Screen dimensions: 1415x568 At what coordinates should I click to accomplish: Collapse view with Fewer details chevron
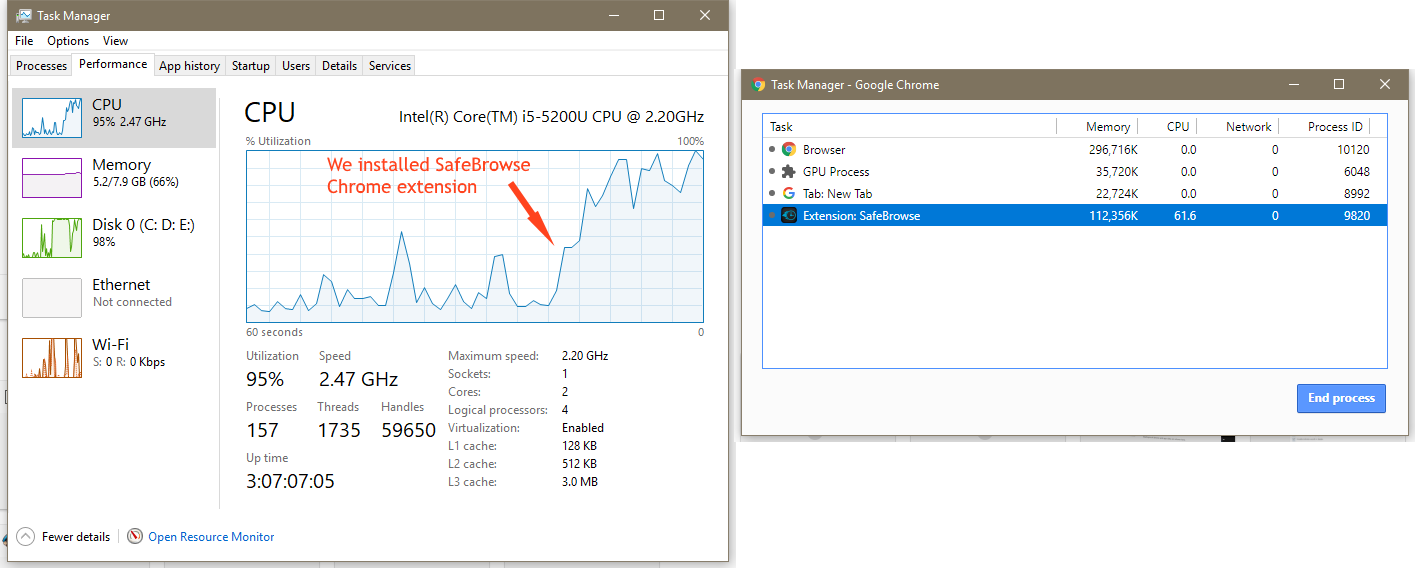[25, 537]
